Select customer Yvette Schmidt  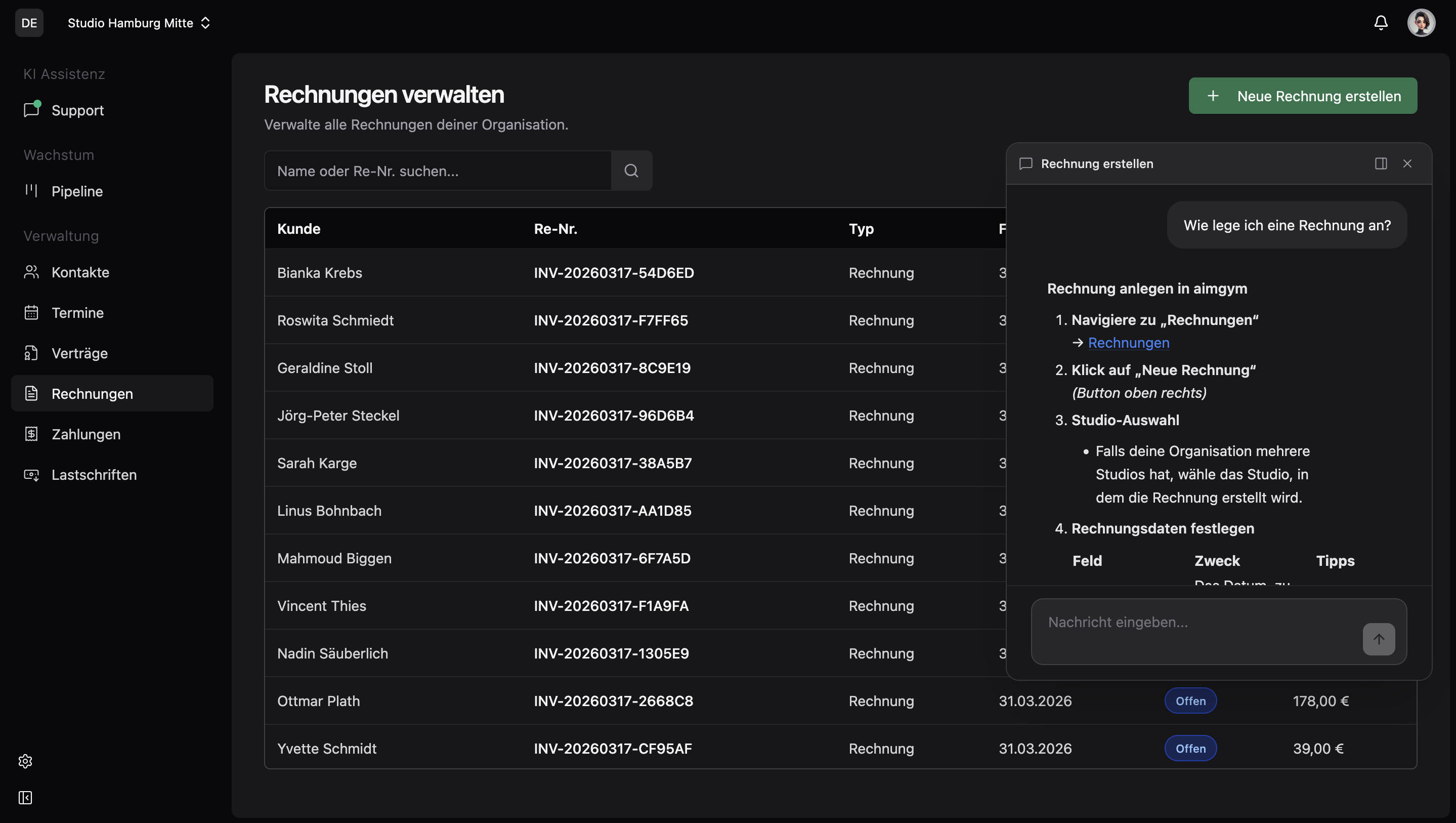pyautogui.click(x=327, y=748)
